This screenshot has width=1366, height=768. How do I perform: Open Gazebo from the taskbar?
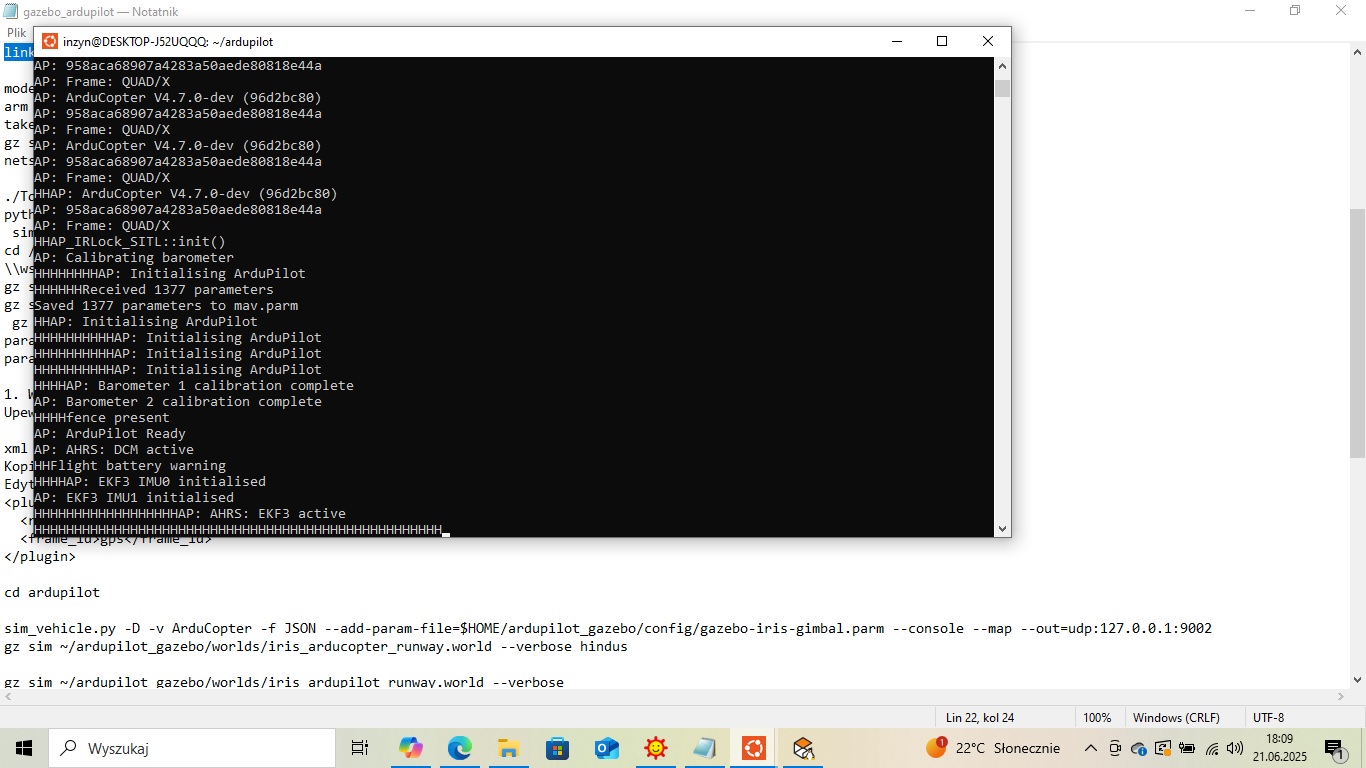[803, 747]
